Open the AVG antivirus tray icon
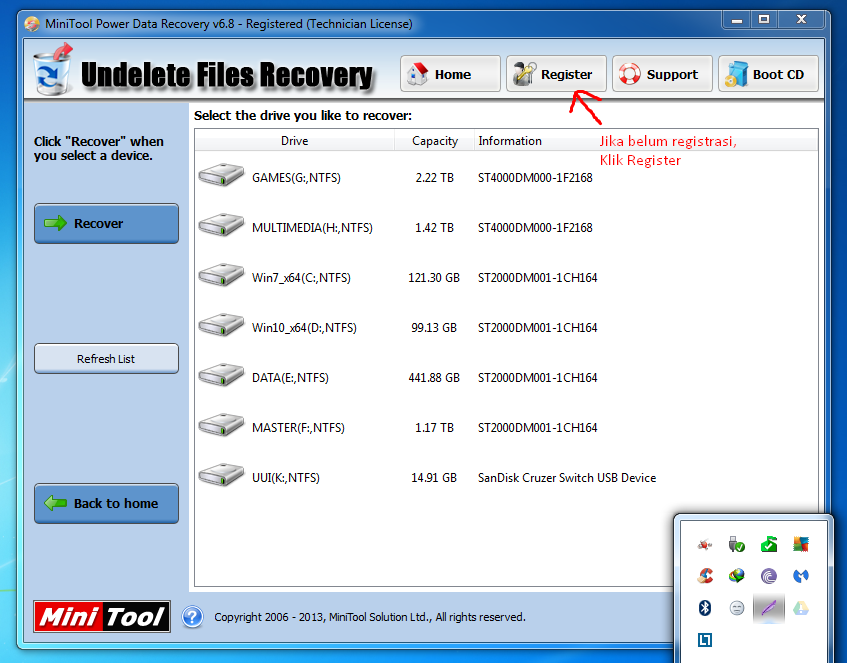Viewport: 847px width, 663px height. (x=801, y=544)
